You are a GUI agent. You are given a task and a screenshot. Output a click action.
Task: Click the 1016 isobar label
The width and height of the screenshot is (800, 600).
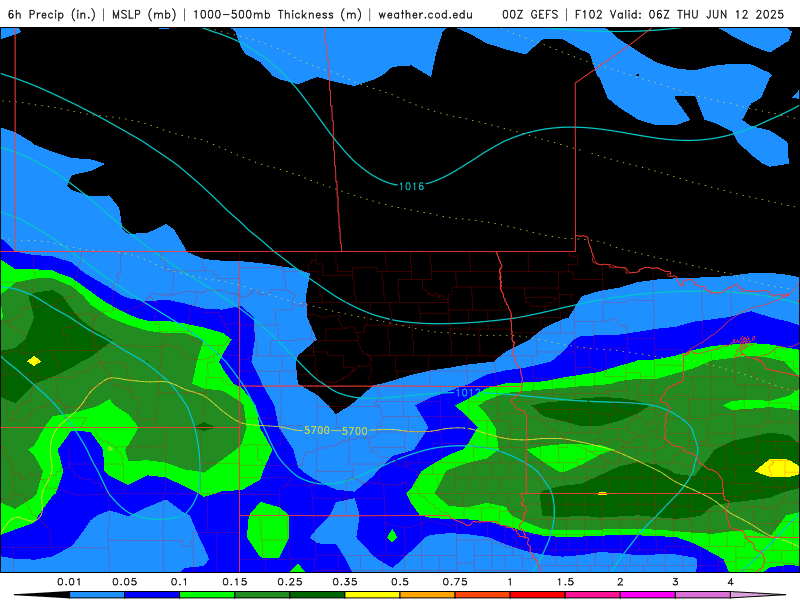tap(411, 186)
